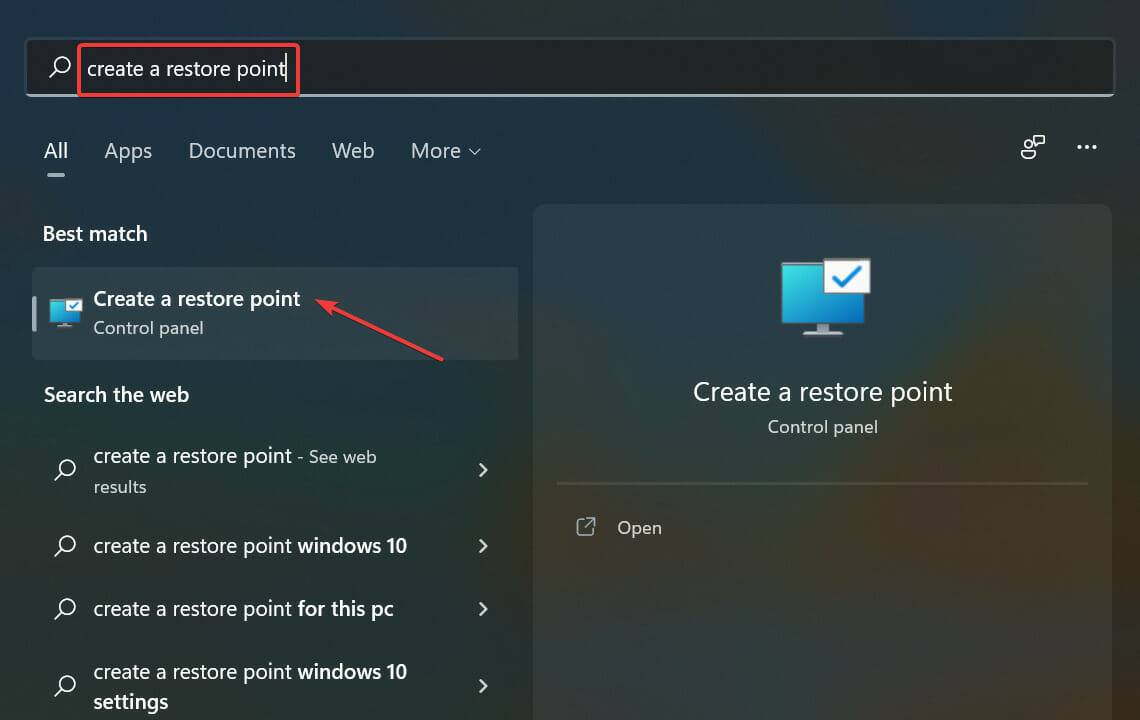Open the ellipsis options menu
Screen dimensions: 1140x720
pos(1087,147)
